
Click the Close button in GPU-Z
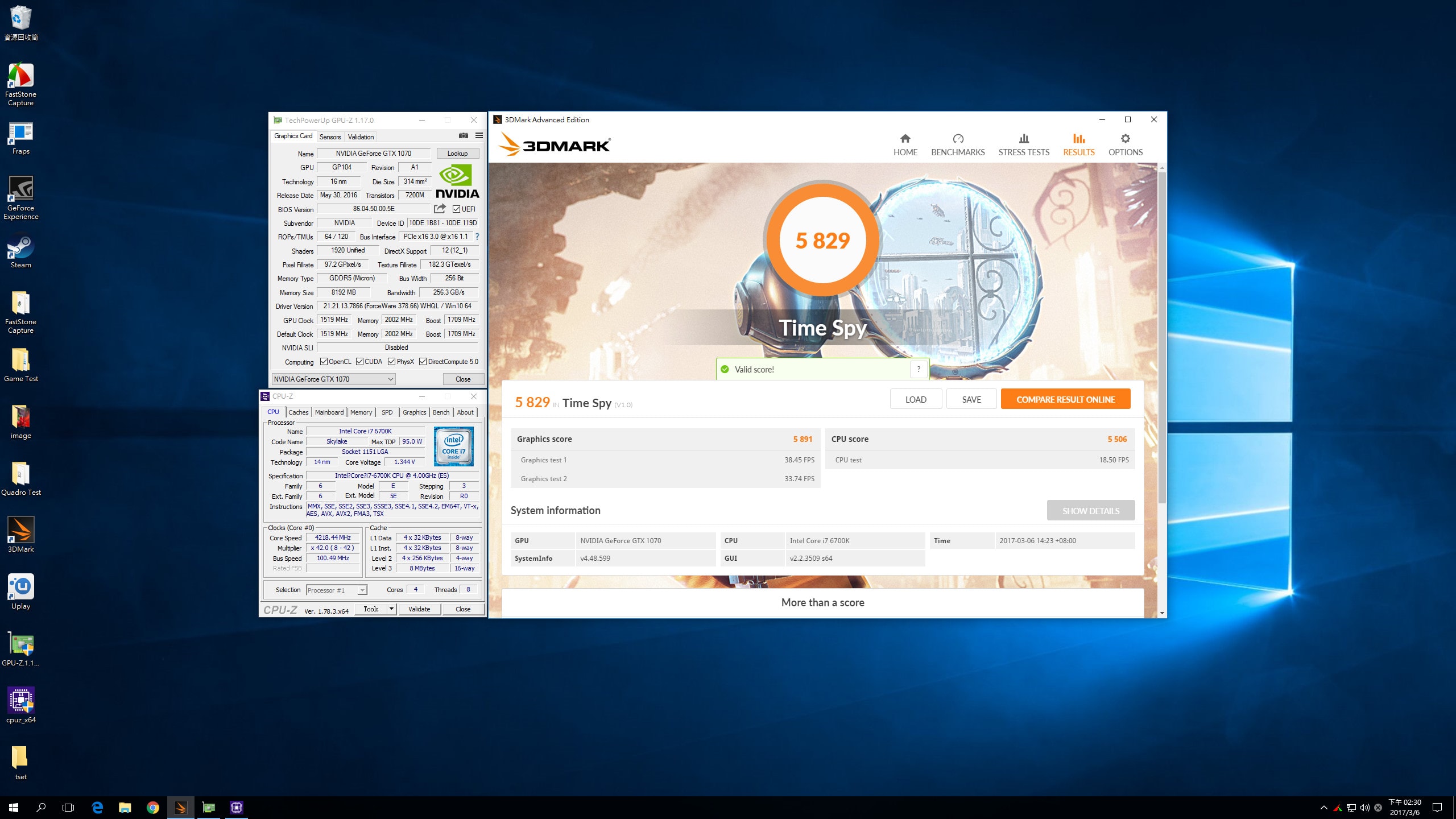tap(463, 379)
